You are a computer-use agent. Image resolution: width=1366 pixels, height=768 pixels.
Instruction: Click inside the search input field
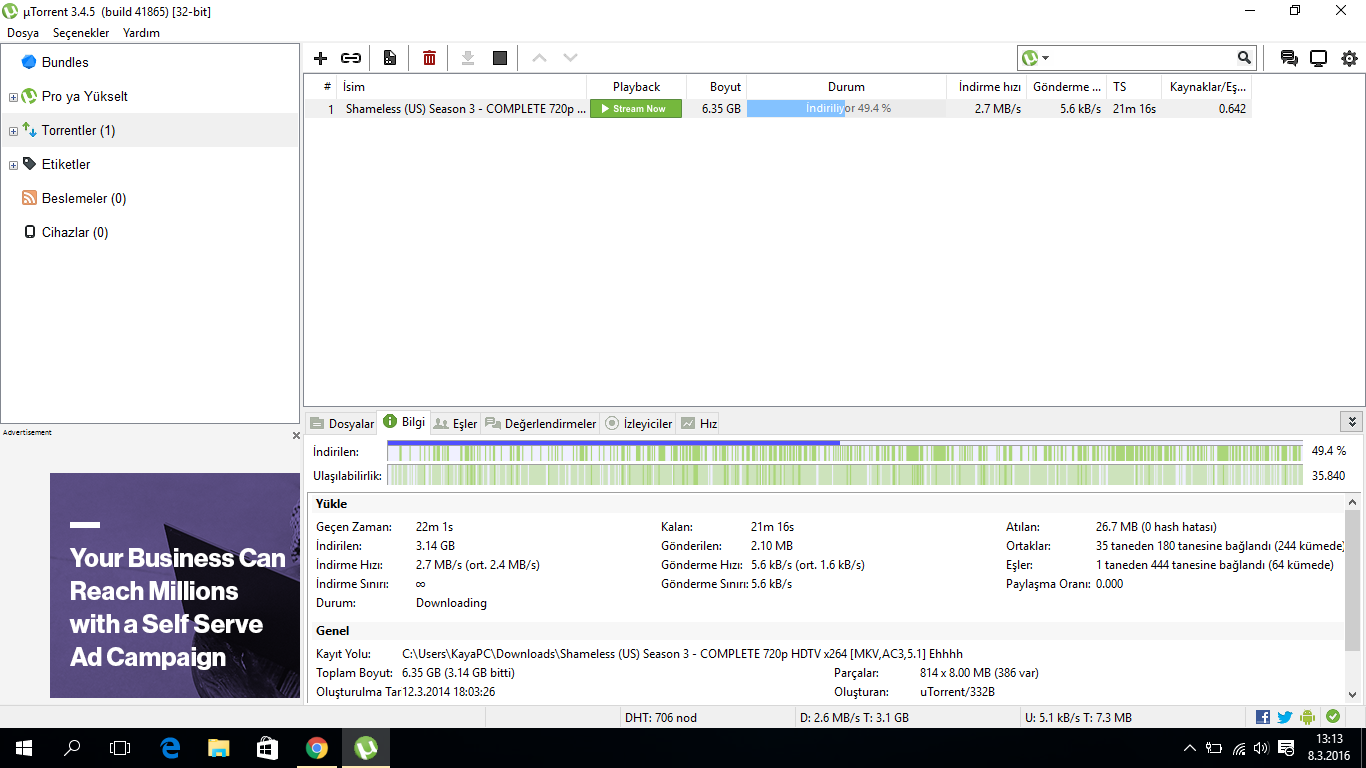(1142, 58)
